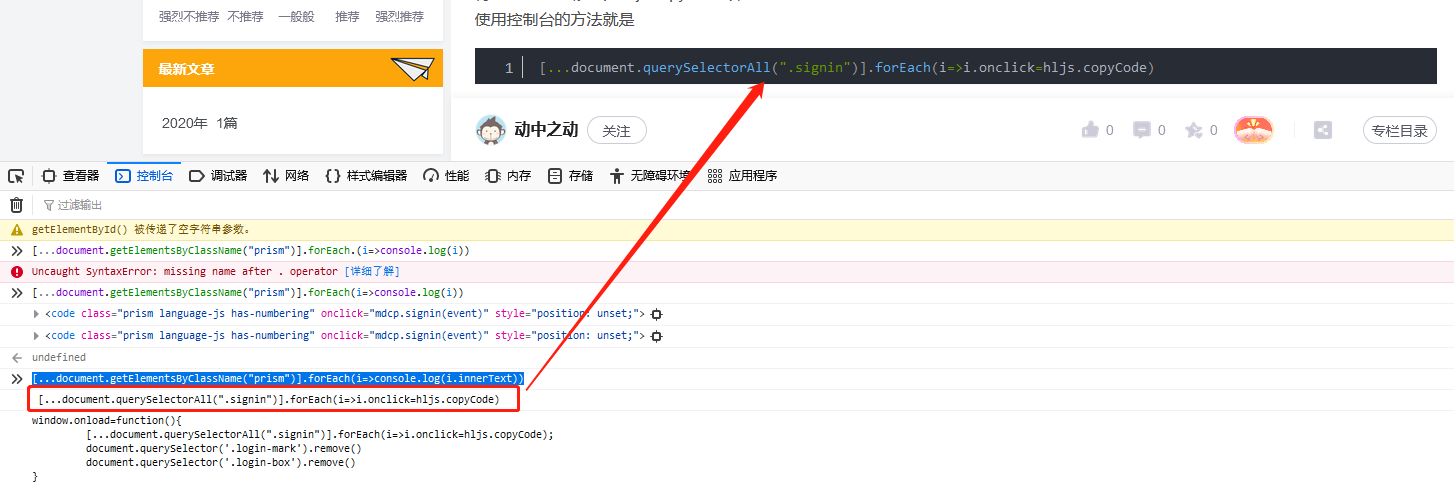The image size is (1454, 486).
Task: Open the 调试器 debugger tab
Action: (x=218, y=176)
